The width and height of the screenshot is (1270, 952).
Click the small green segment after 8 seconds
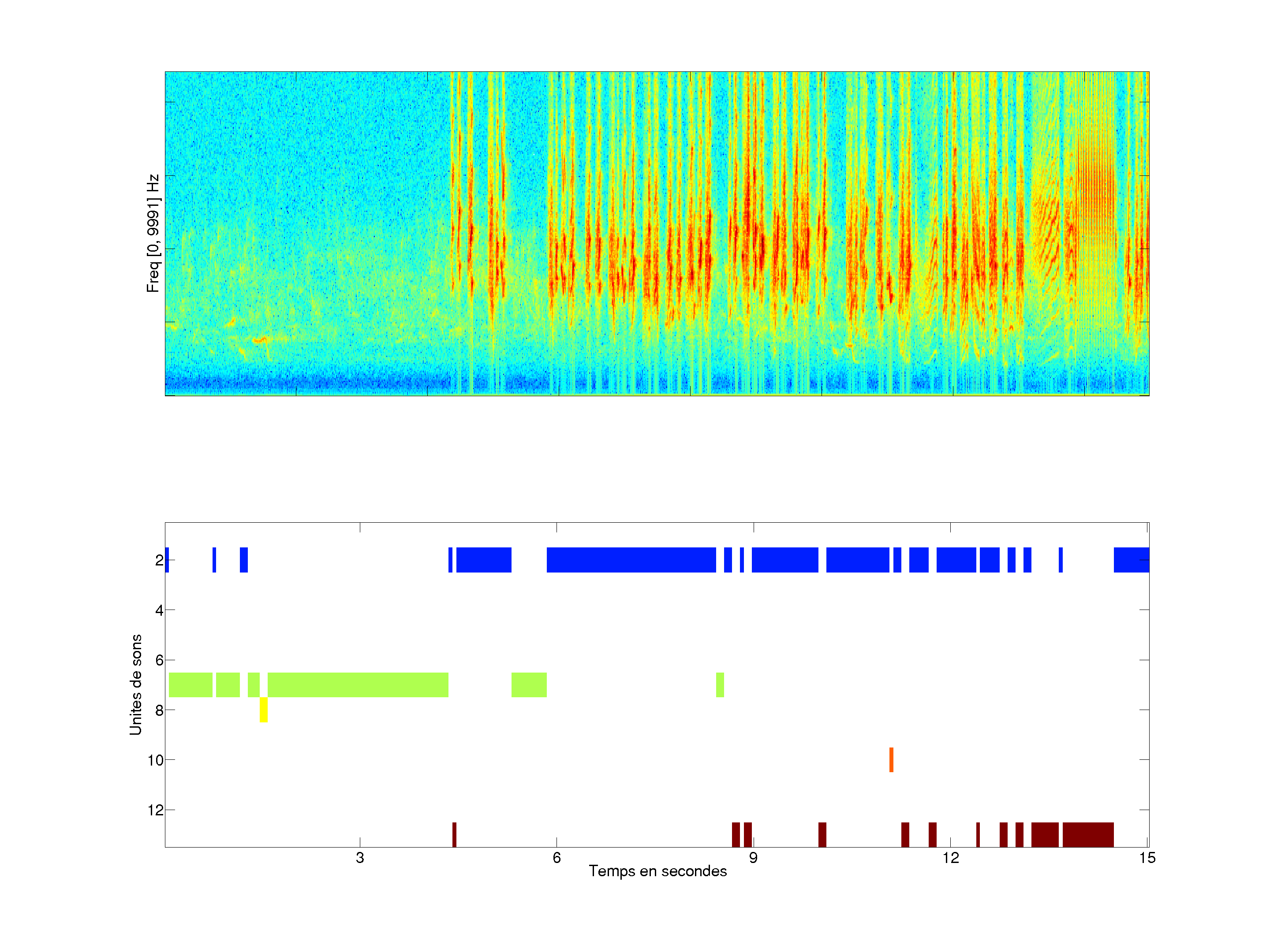720,684
